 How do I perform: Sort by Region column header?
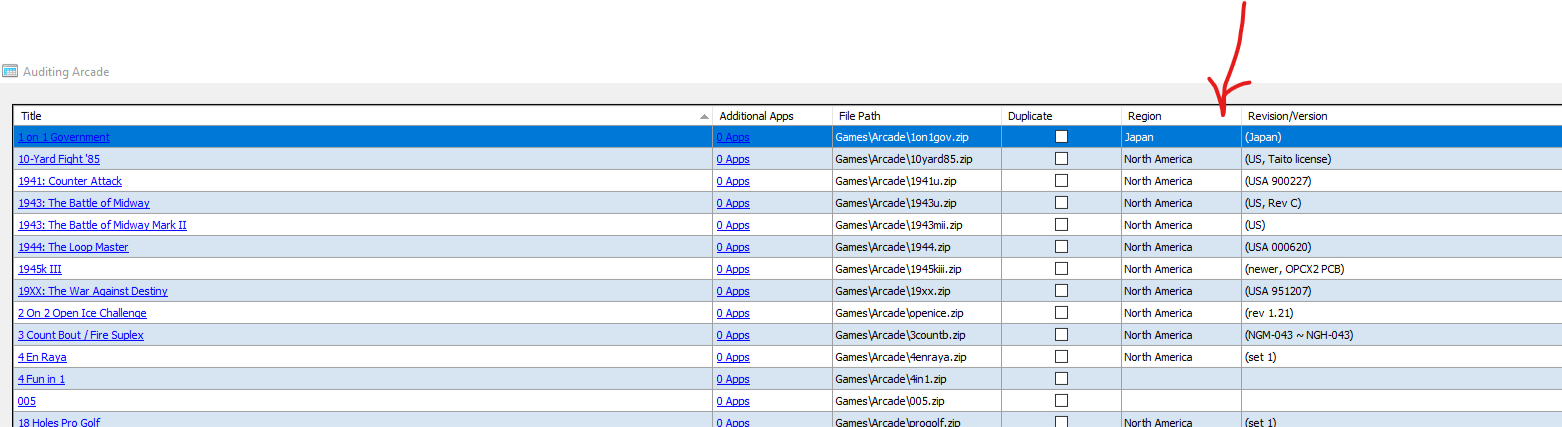pos(1181,116)
